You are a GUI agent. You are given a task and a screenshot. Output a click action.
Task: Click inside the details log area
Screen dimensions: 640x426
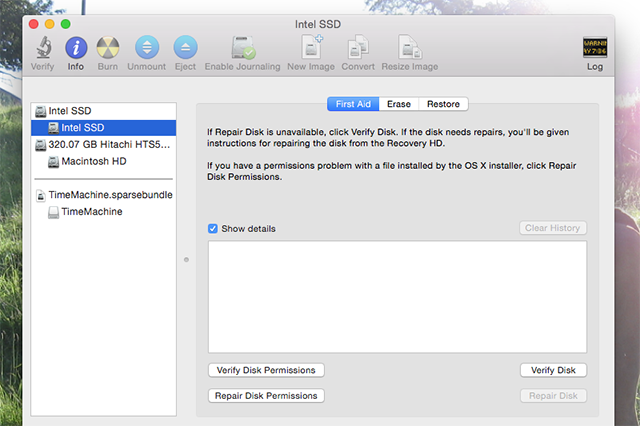coord(398,297)
